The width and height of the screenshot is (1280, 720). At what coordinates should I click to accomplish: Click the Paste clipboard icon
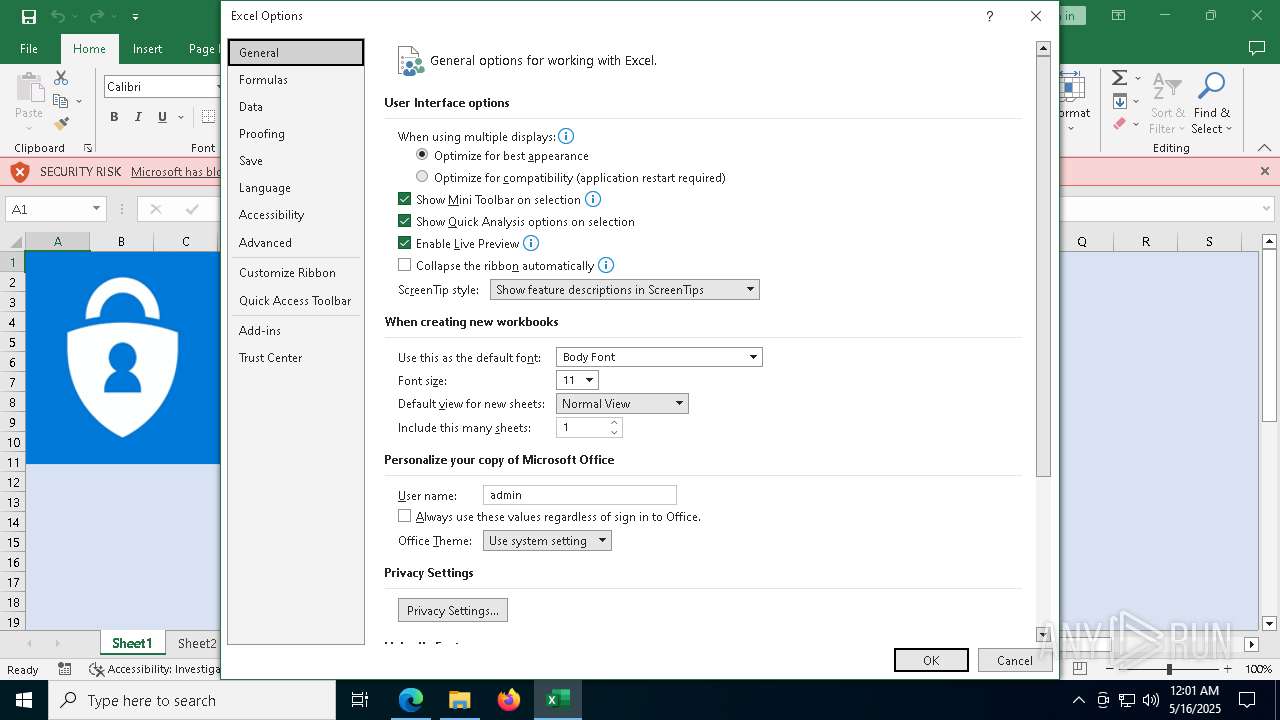[29, 88]
